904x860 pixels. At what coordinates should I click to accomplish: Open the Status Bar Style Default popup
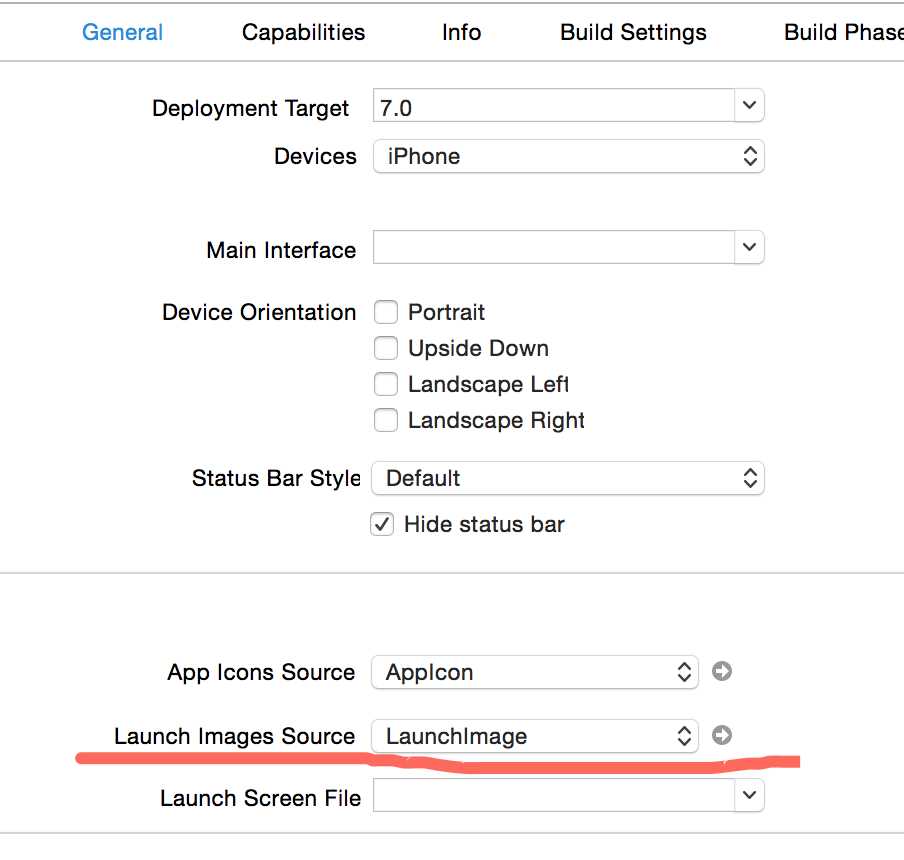click(x=568, y=478)
